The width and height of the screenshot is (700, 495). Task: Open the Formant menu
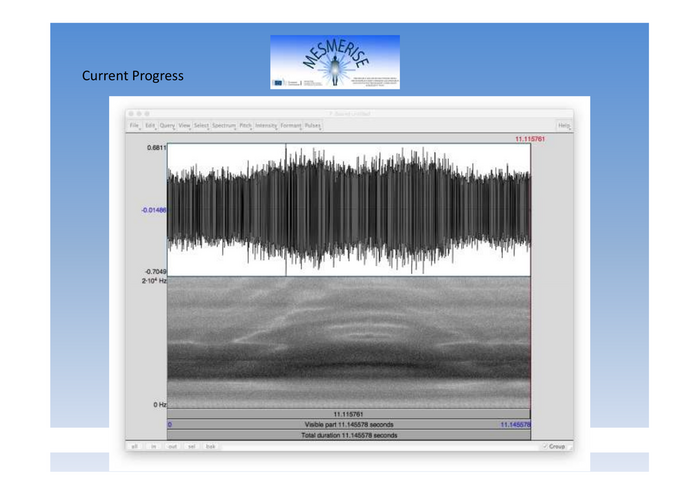(290, 125)
